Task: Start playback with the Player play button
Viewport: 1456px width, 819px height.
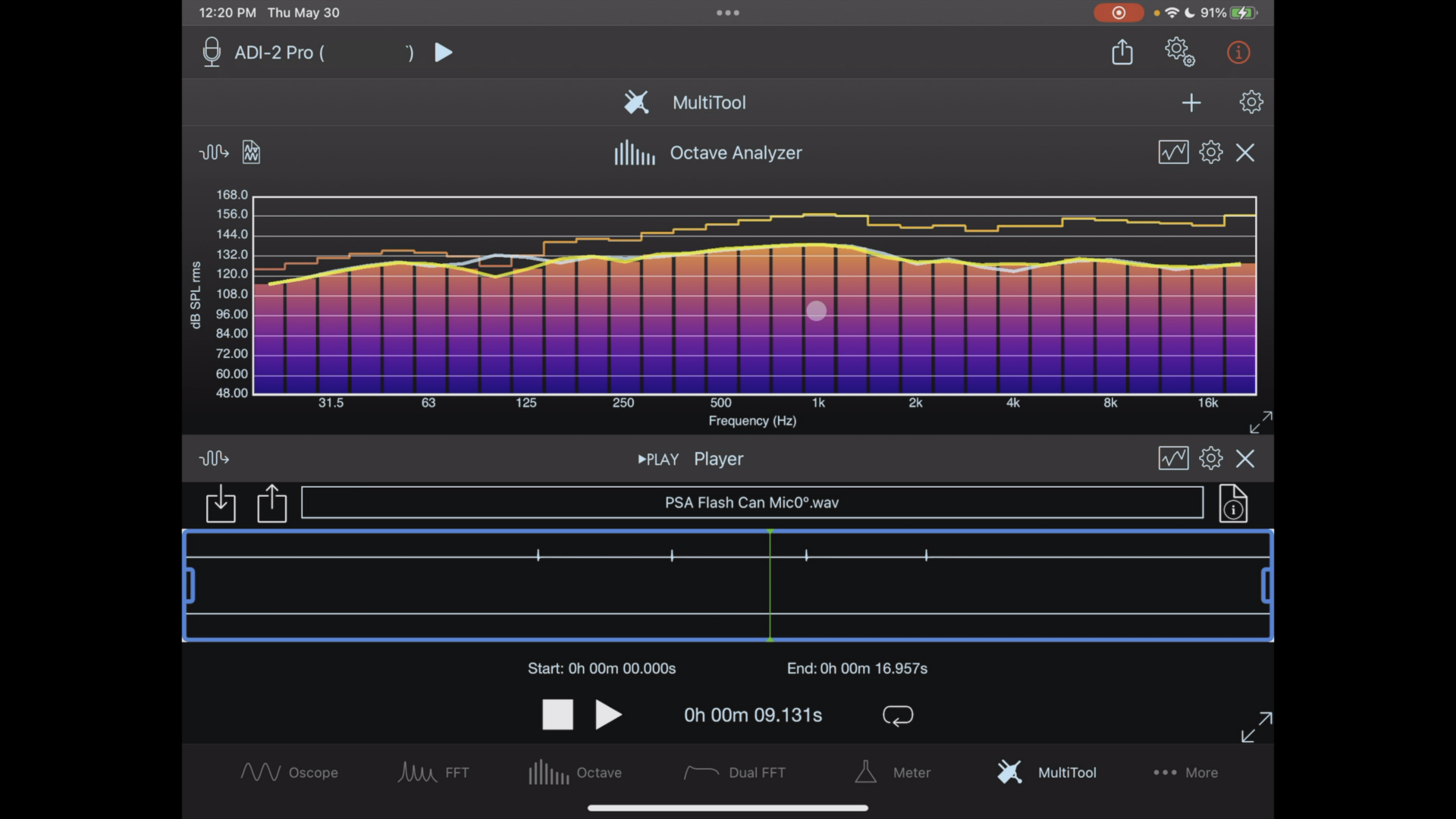Action: pos(608,714)
